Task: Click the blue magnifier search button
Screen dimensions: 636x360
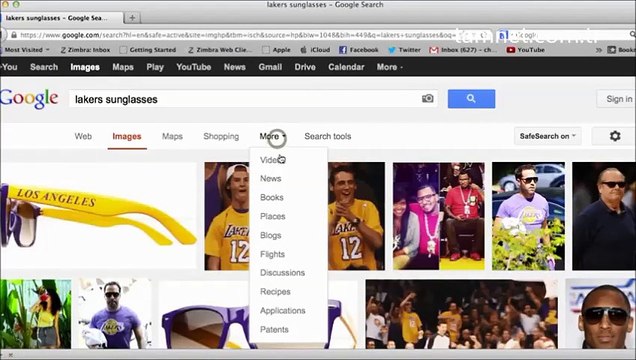Action: [471, 99]
